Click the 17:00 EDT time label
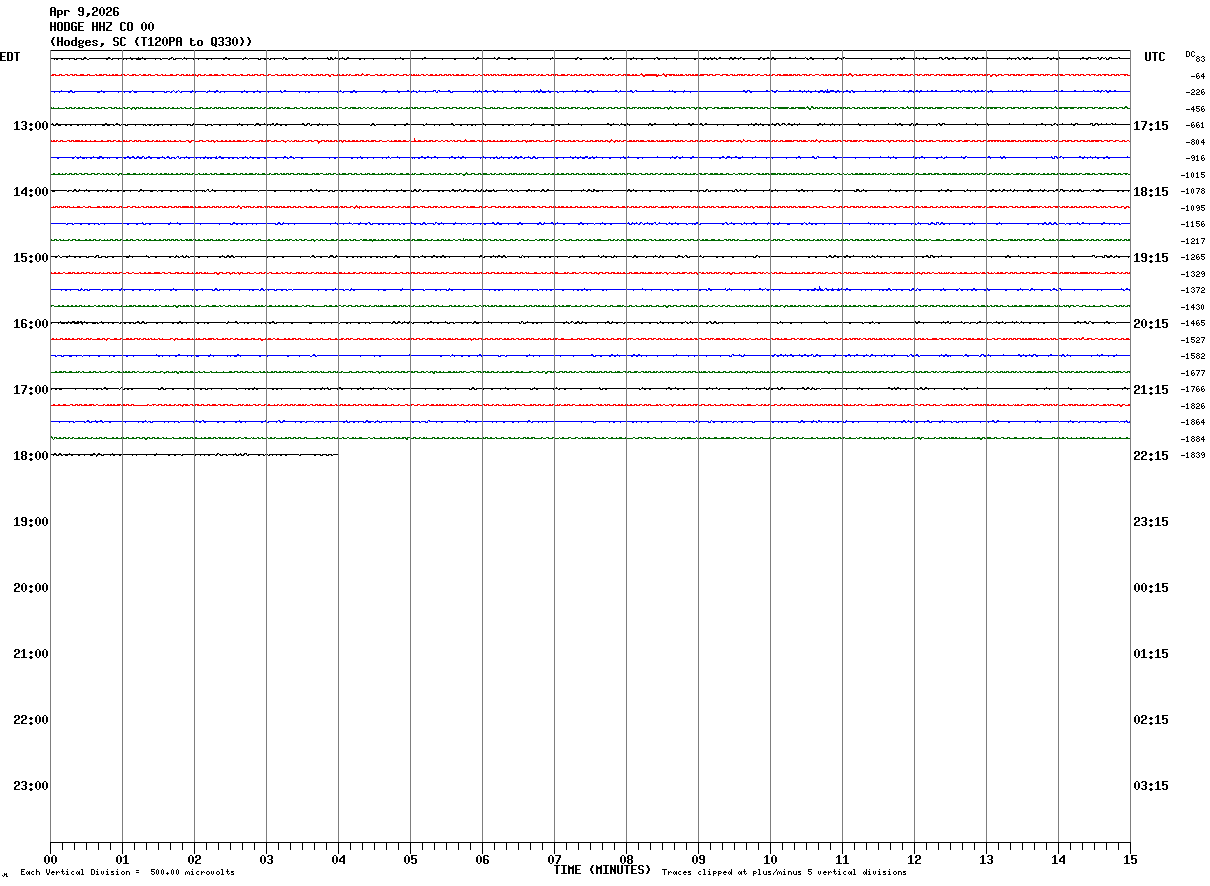1210x886 pixels. pos(30,390)
